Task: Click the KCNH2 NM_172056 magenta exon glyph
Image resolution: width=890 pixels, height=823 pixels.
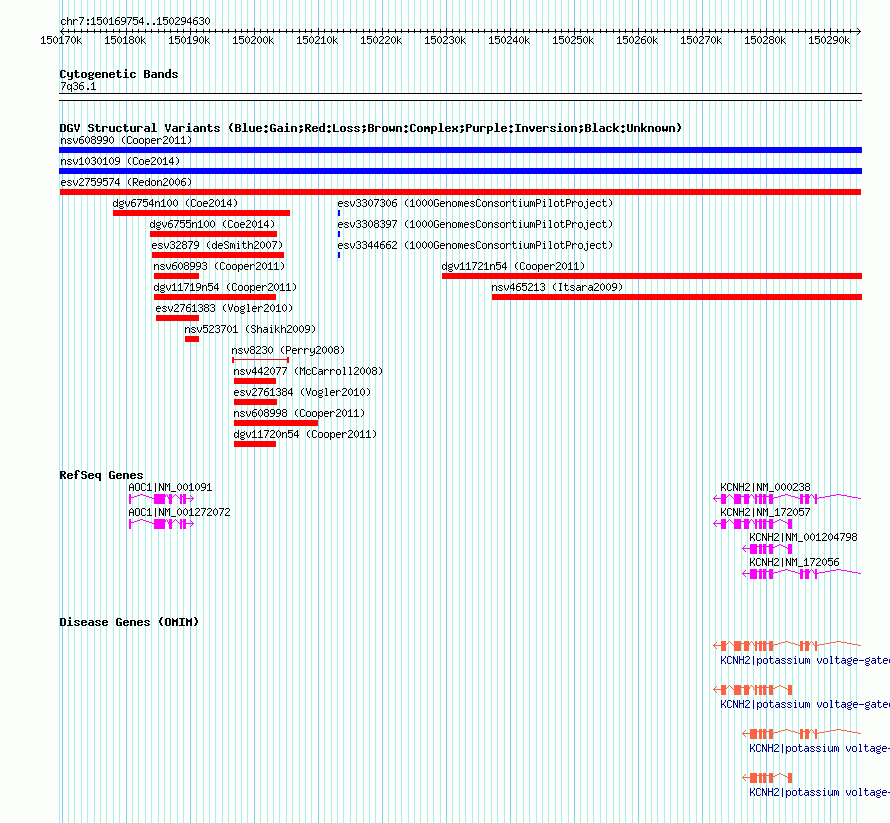Action: point(801,574)
